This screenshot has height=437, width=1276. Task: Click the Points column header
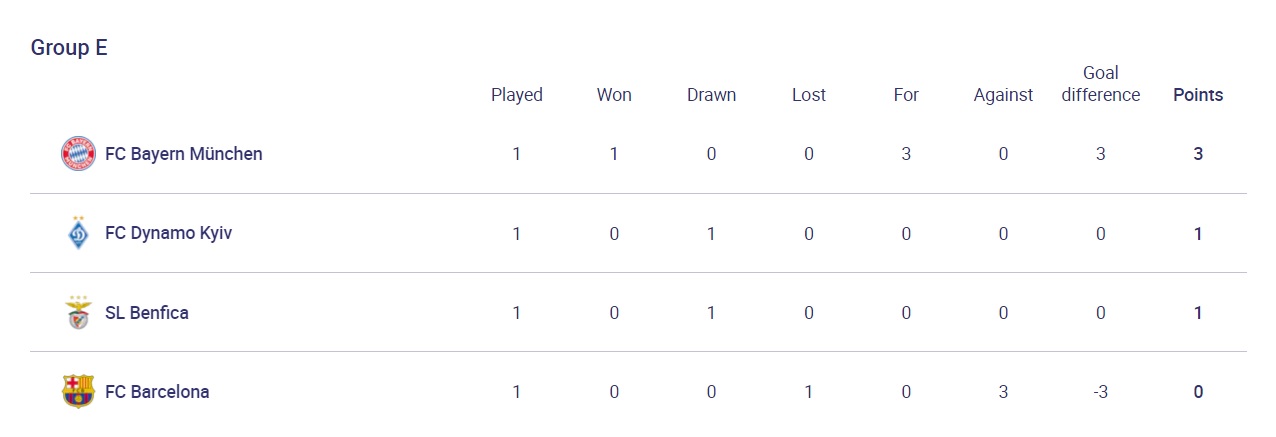(1198, 95)
